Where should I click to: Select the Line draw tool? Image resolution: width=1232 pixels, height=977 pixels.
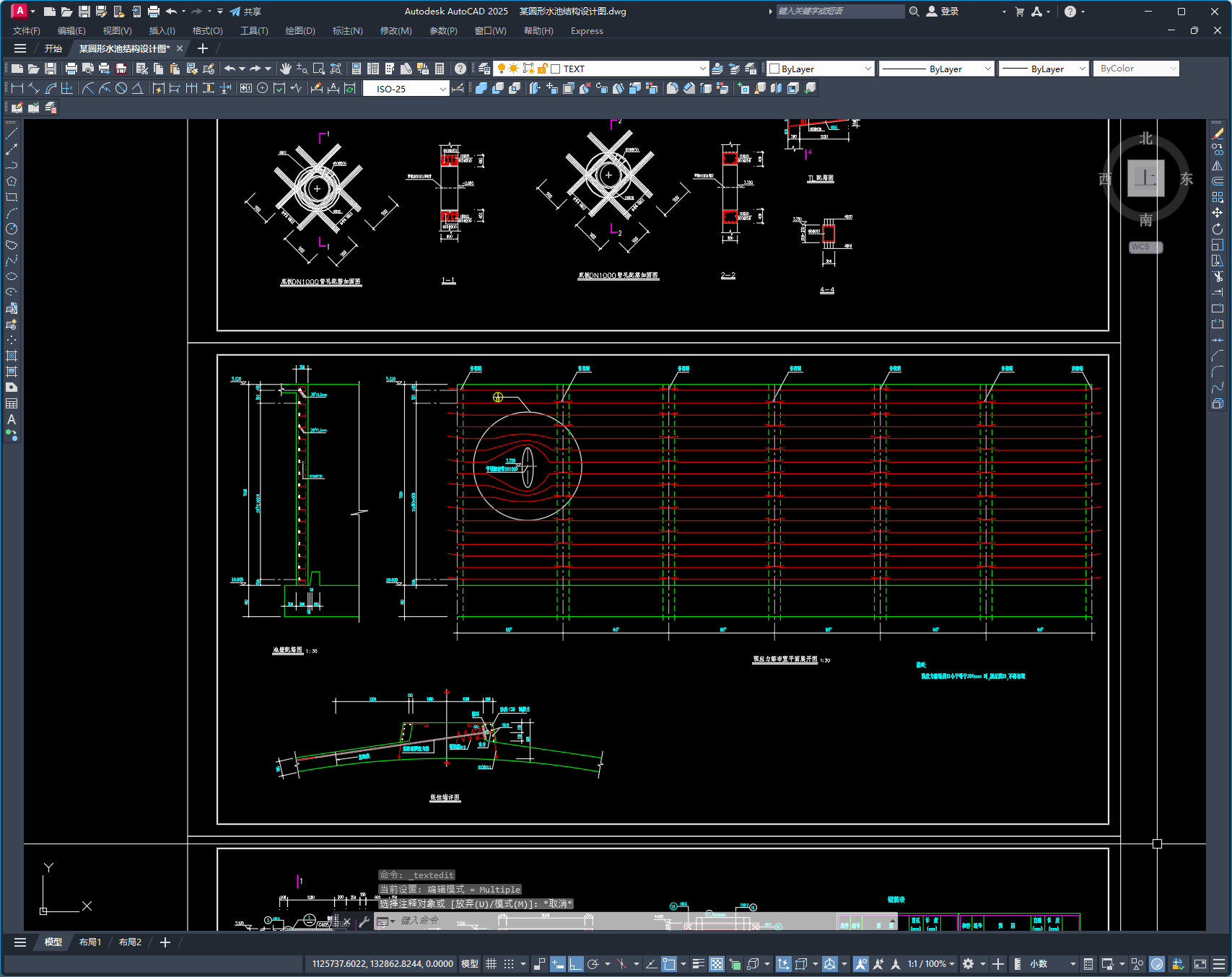[12, 133]
